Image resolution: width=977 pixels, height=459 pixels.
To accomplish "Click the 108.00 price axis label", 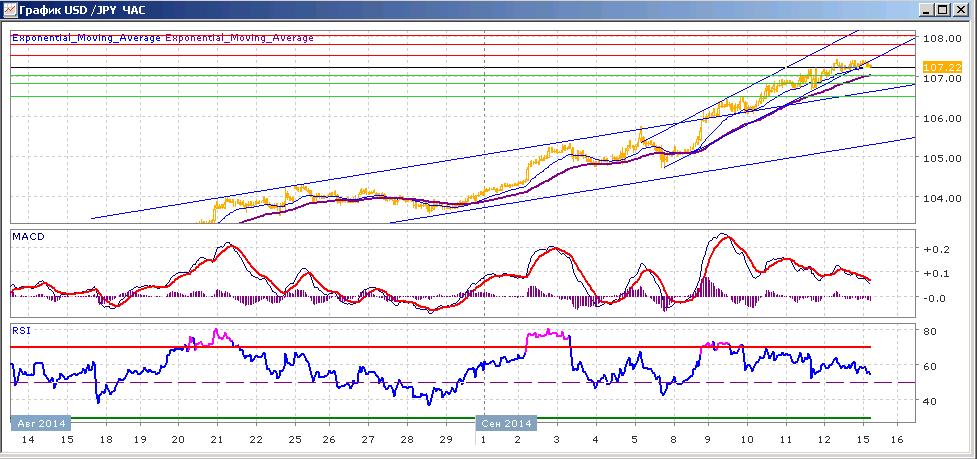I will [x=941, y=38].
